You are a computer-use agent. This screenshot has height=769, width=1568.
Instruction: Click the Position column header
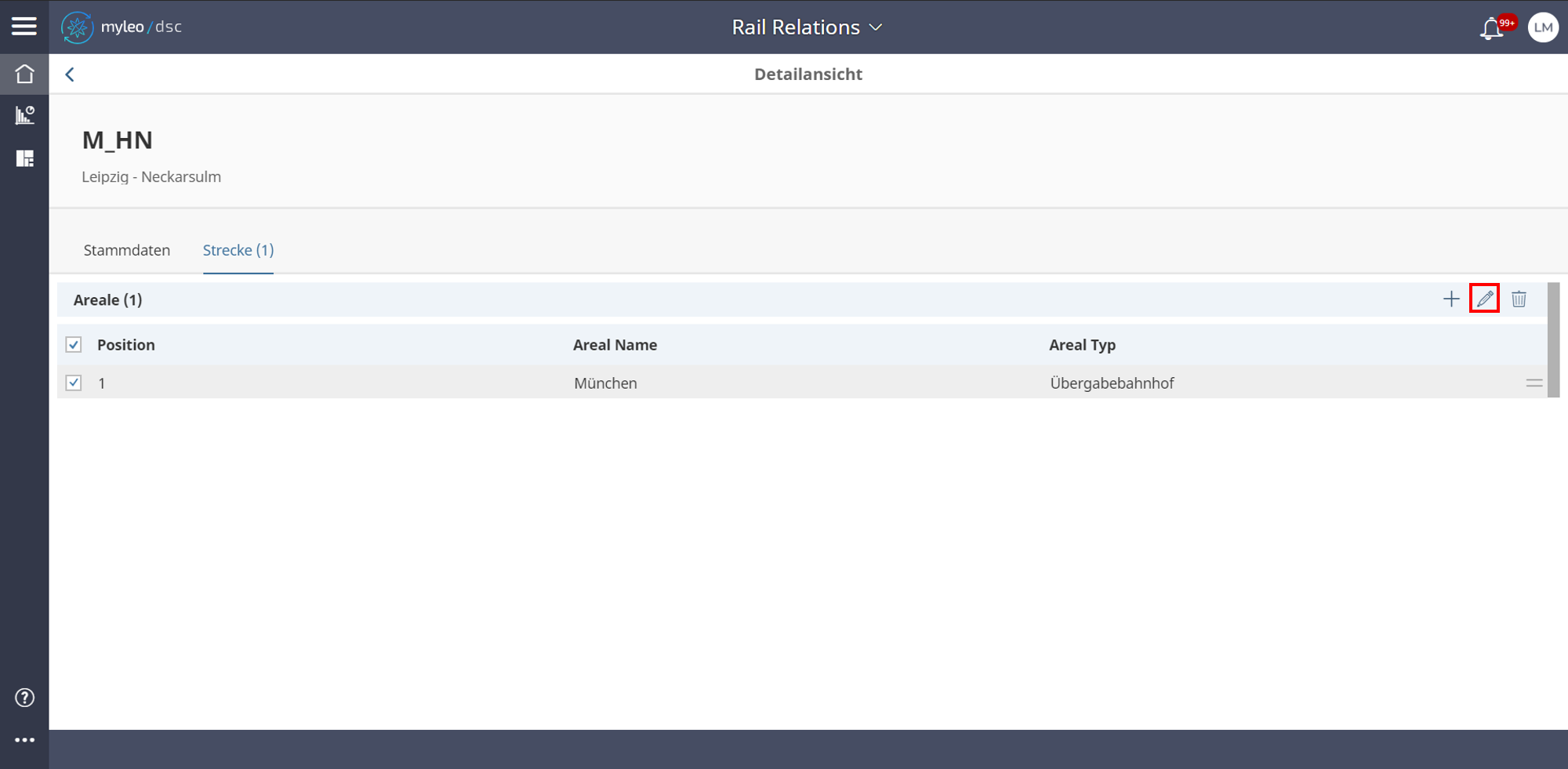click(x=126, y=345)
